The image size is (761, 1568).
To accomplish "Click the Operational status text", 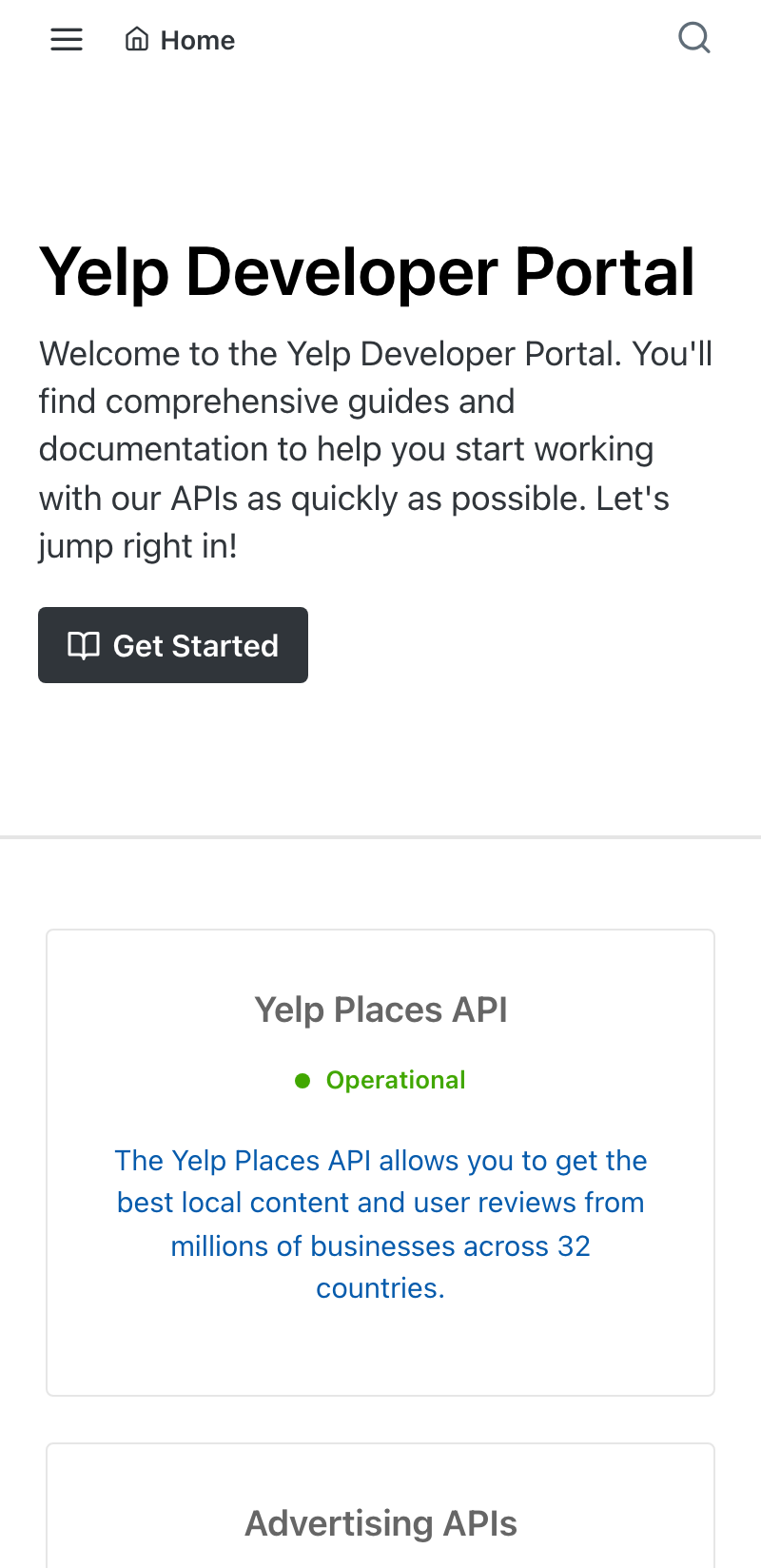I will pos(396,1080).
